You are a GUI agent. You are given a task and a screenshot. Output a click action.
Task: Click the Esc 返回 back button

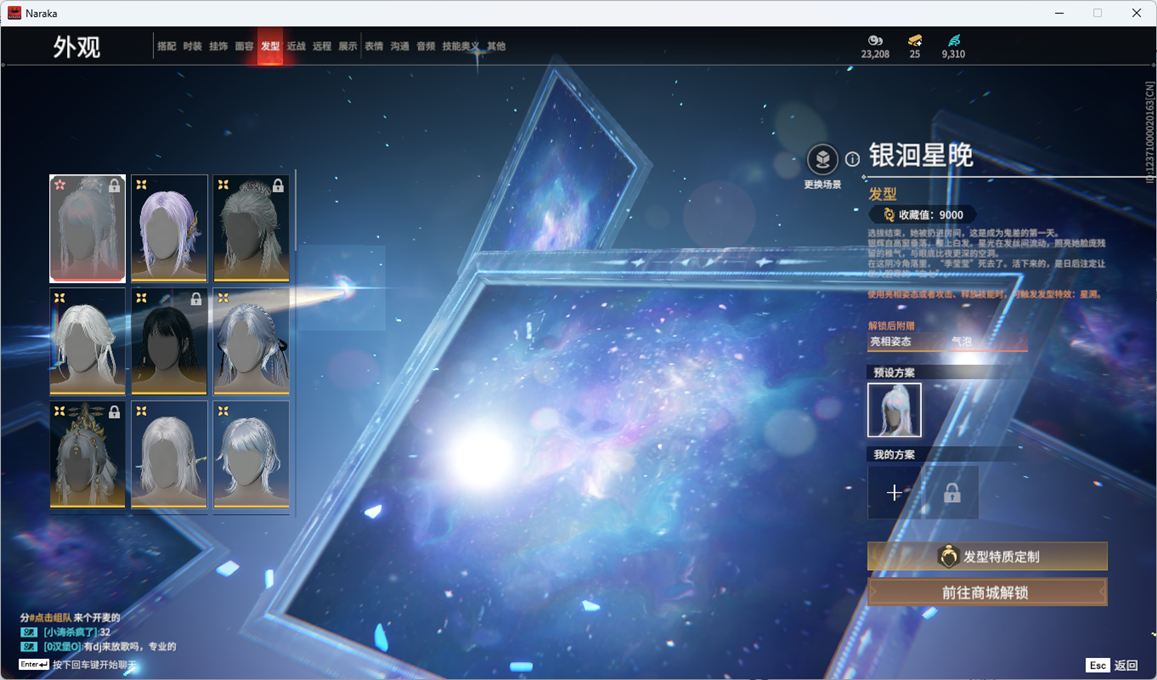1113,665
